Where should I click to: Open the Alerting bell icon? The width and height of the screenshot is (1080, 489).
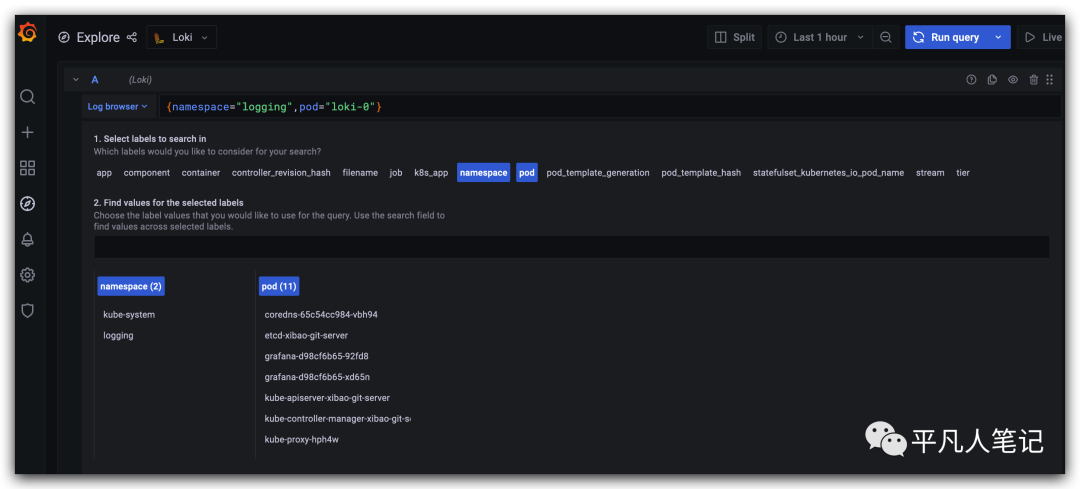tap(28, 239)
